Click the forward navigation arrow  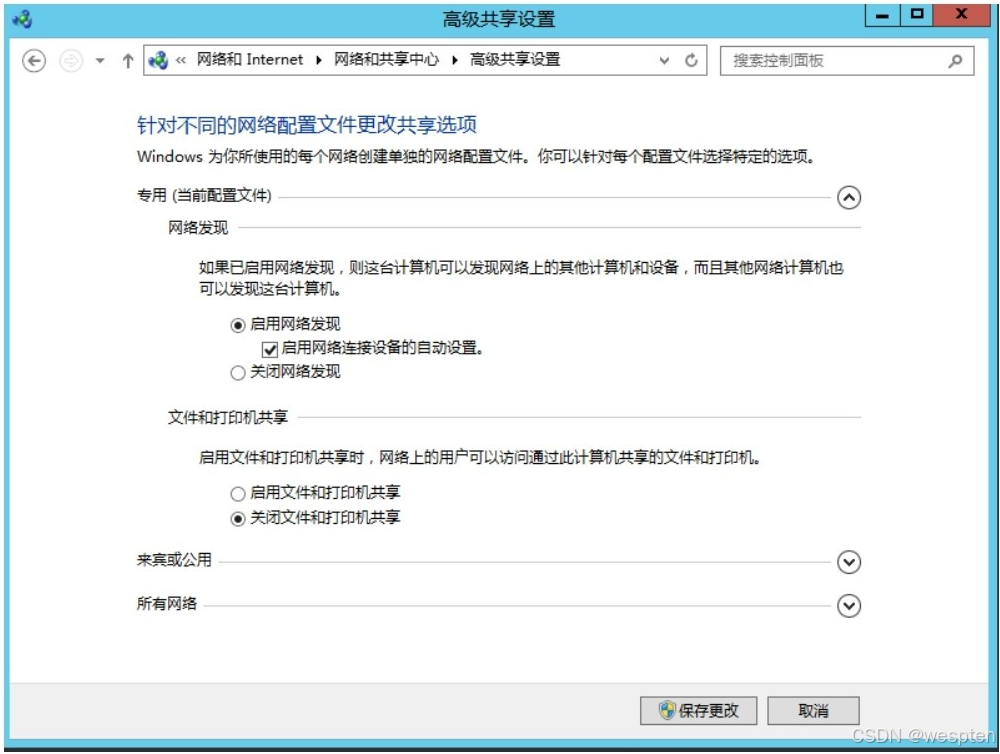click(71, 61)
